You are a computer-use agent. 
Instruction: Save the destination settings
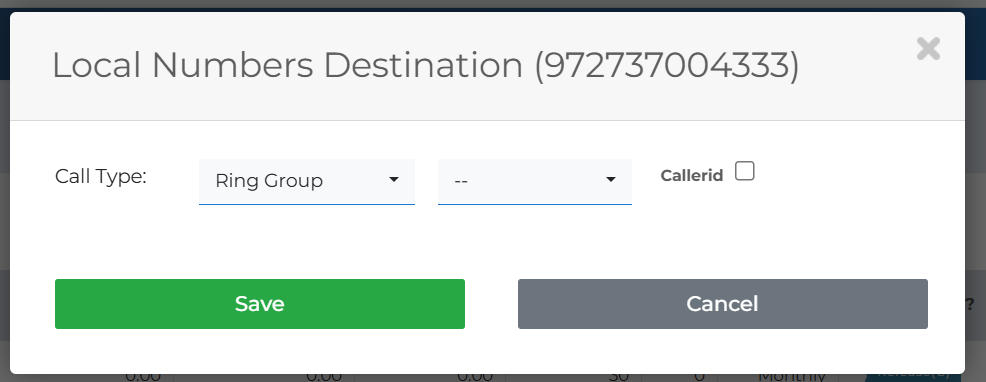click(x=260, y=304)
